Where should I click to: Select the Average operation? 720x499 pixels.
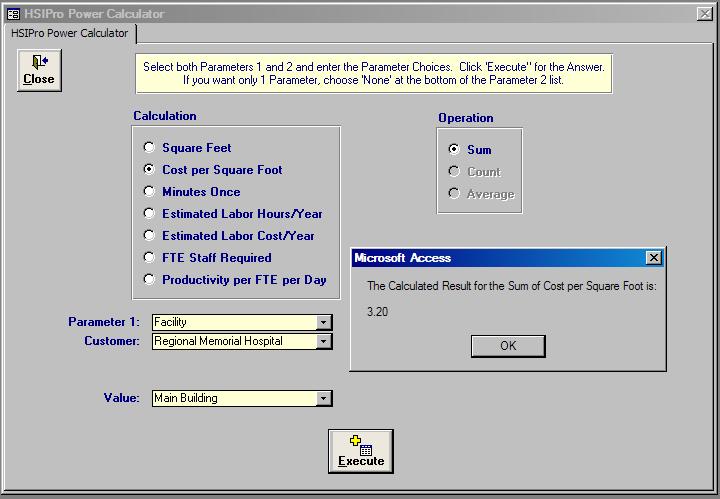[481, 194]
